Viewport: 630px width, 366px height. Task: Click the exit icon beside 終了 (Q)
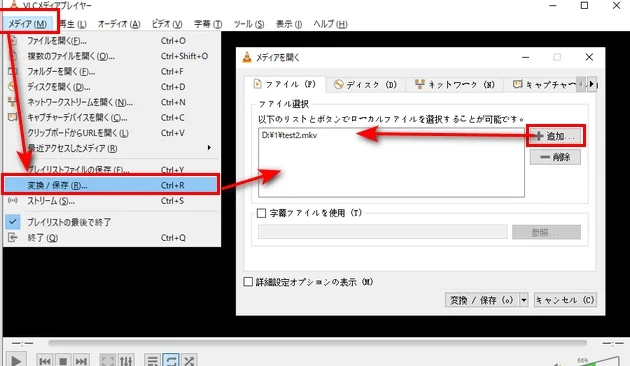tap(12, 237)
